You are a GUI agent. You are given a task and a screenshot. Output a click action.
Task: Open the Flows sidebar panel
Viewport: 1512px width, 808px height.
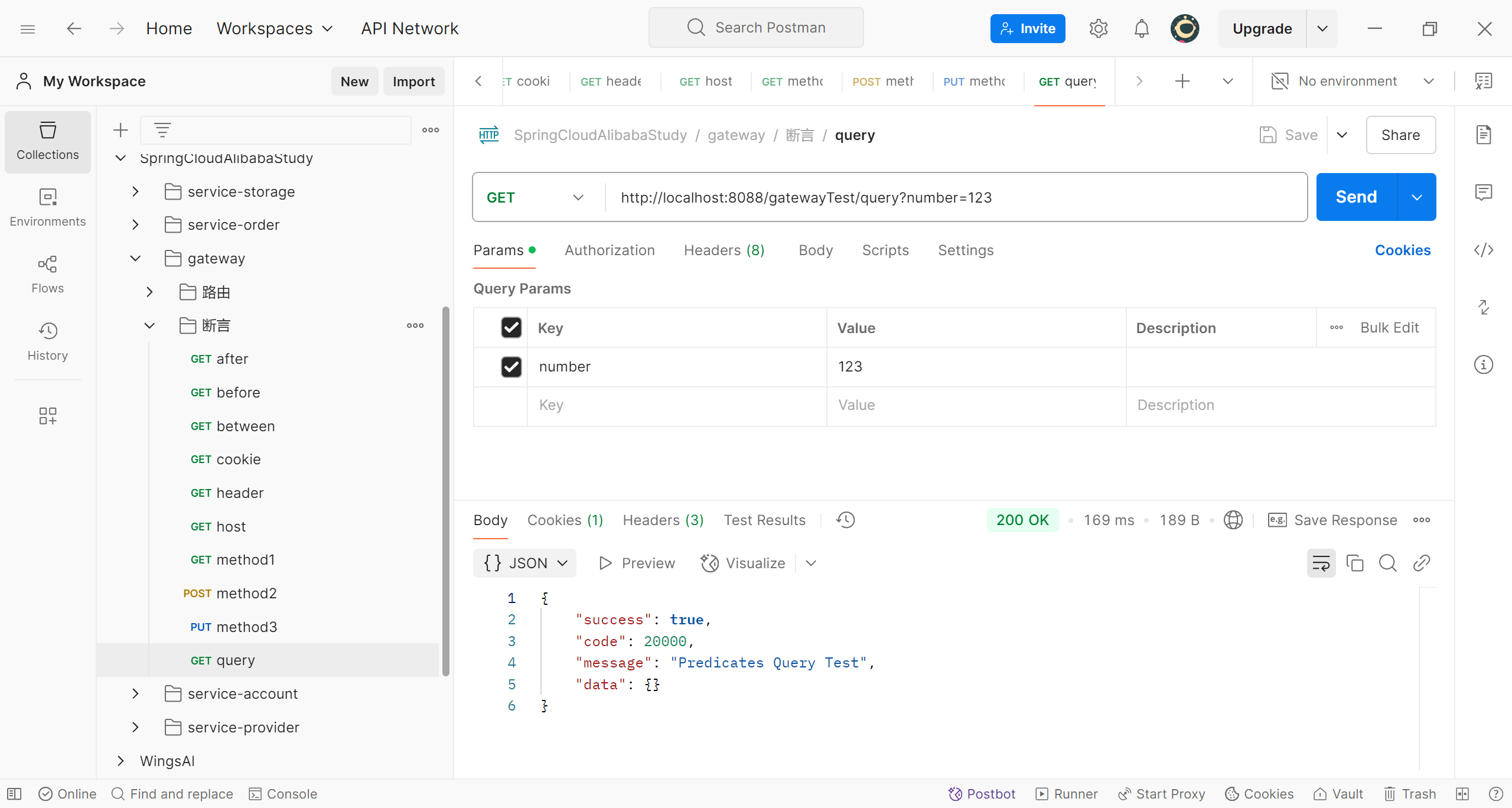pyautogui.click(x=48, y=275)
